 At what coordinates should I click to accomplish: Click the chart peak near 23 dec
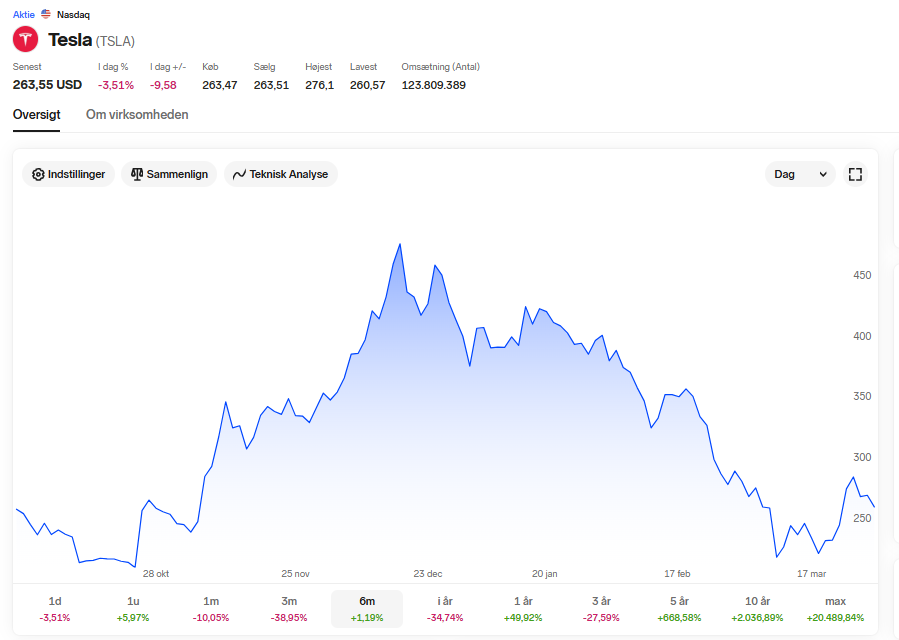tap(400, 245)
